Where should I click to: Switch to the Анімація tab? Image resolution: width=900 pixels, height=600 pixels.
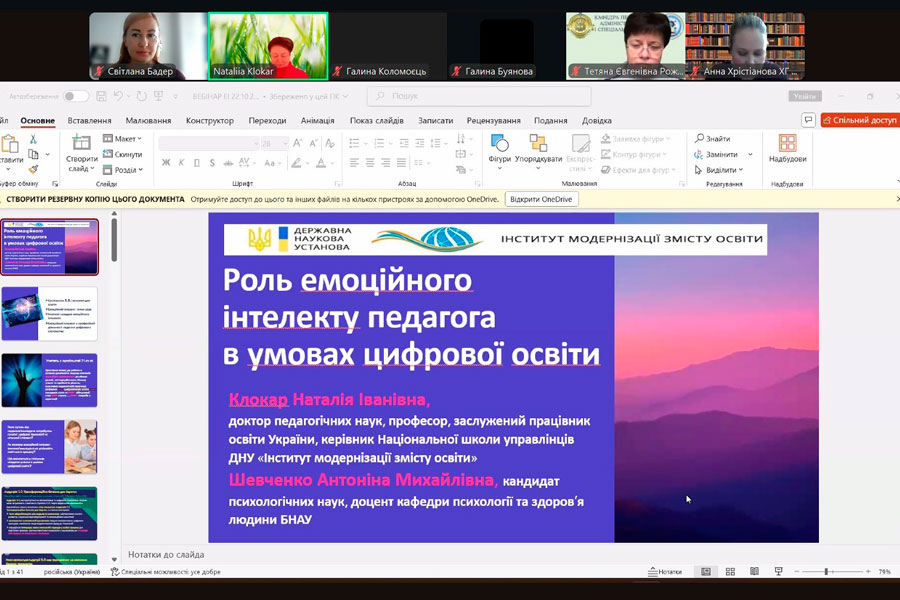click(317, 120)
